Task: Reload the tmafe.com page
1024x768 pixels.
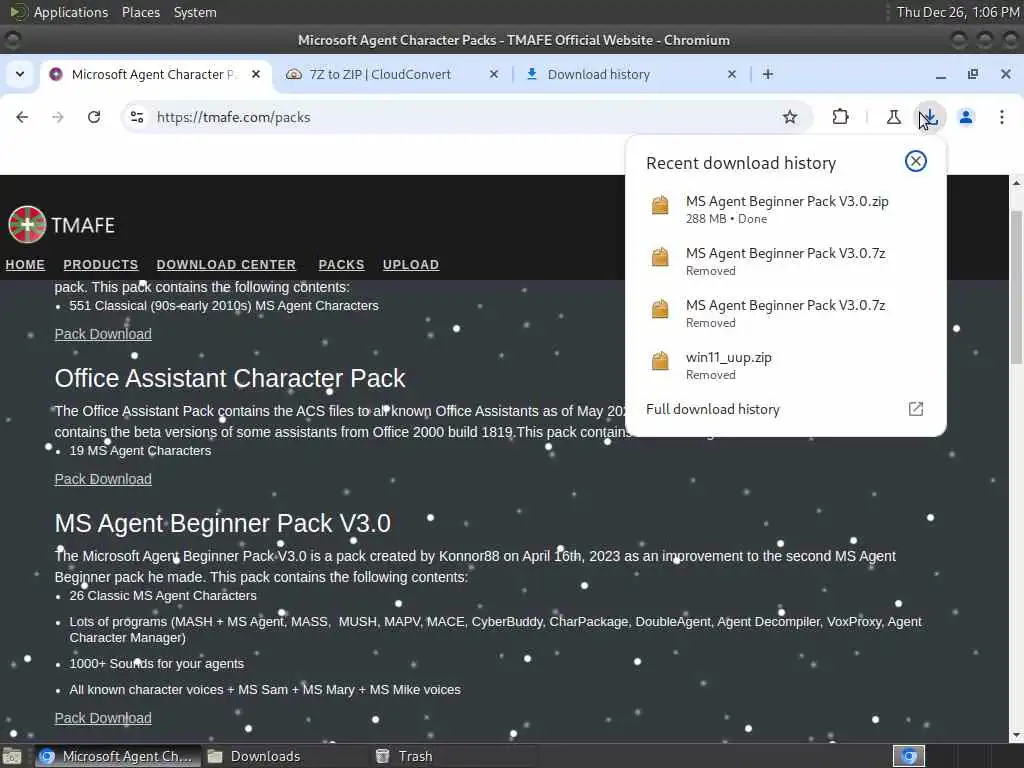Action: pos(94,117)
